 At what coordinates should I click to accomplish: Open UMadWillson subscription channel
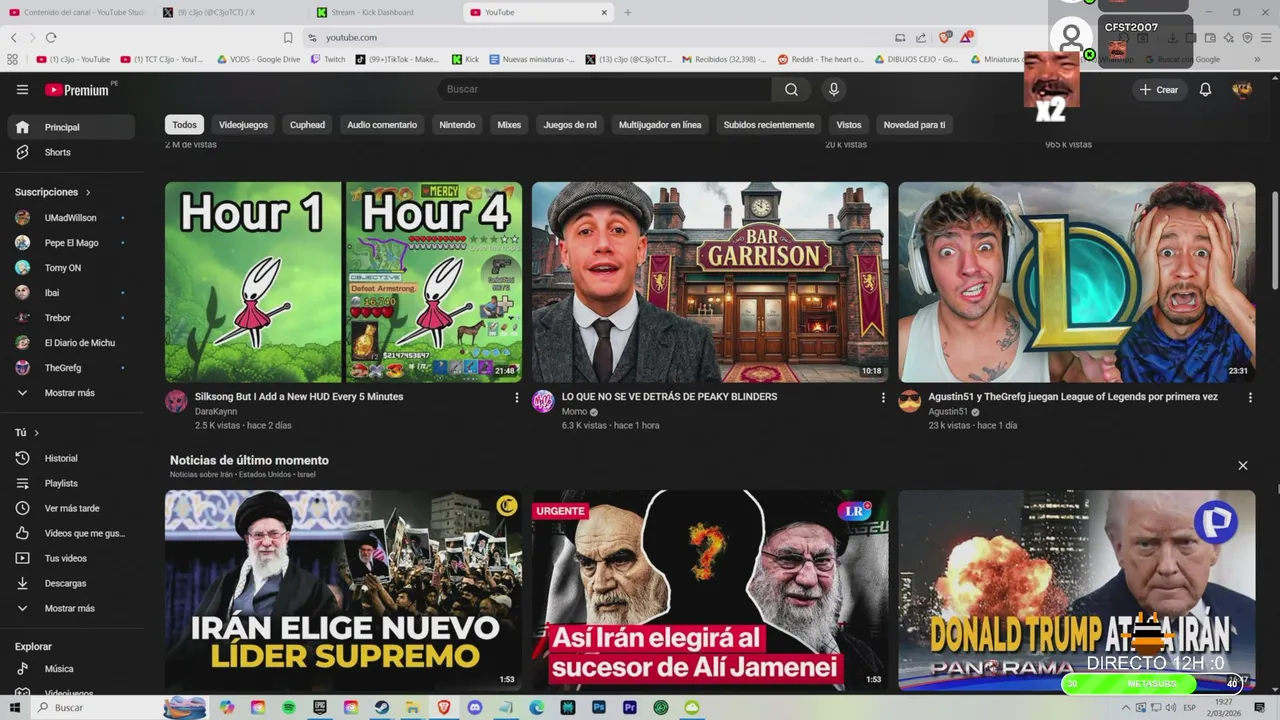coord(70,217)
